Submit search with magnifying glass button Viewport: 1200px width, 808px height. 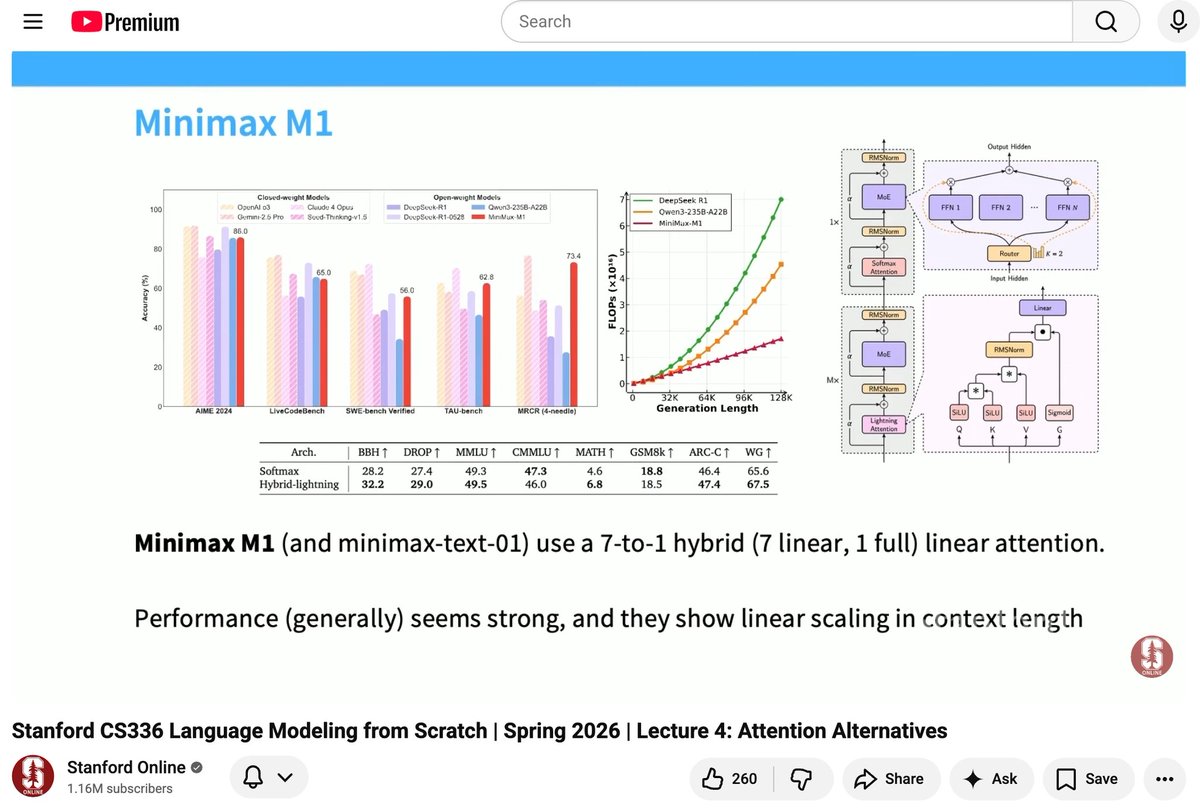pos(1105,21)
